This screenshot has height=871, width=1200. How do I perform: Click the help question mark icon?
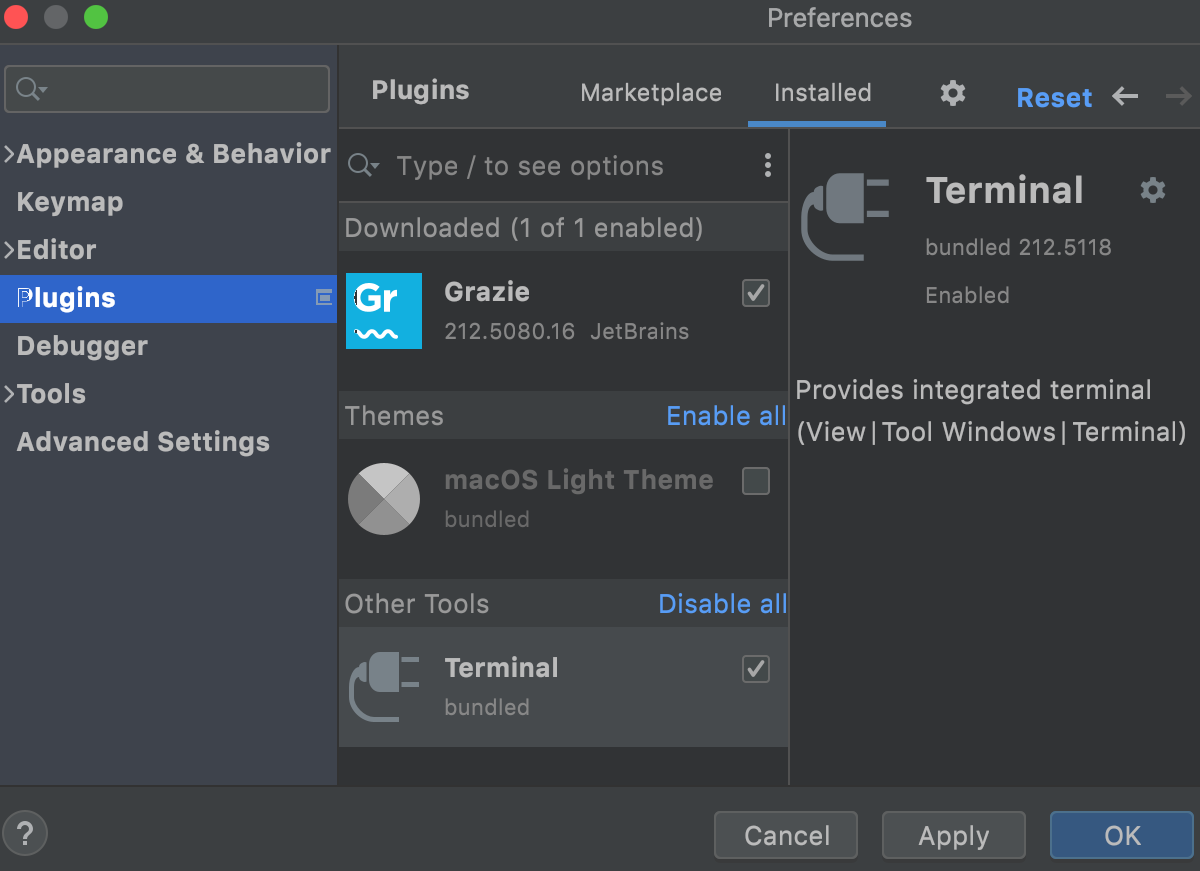tap(25, 832)
